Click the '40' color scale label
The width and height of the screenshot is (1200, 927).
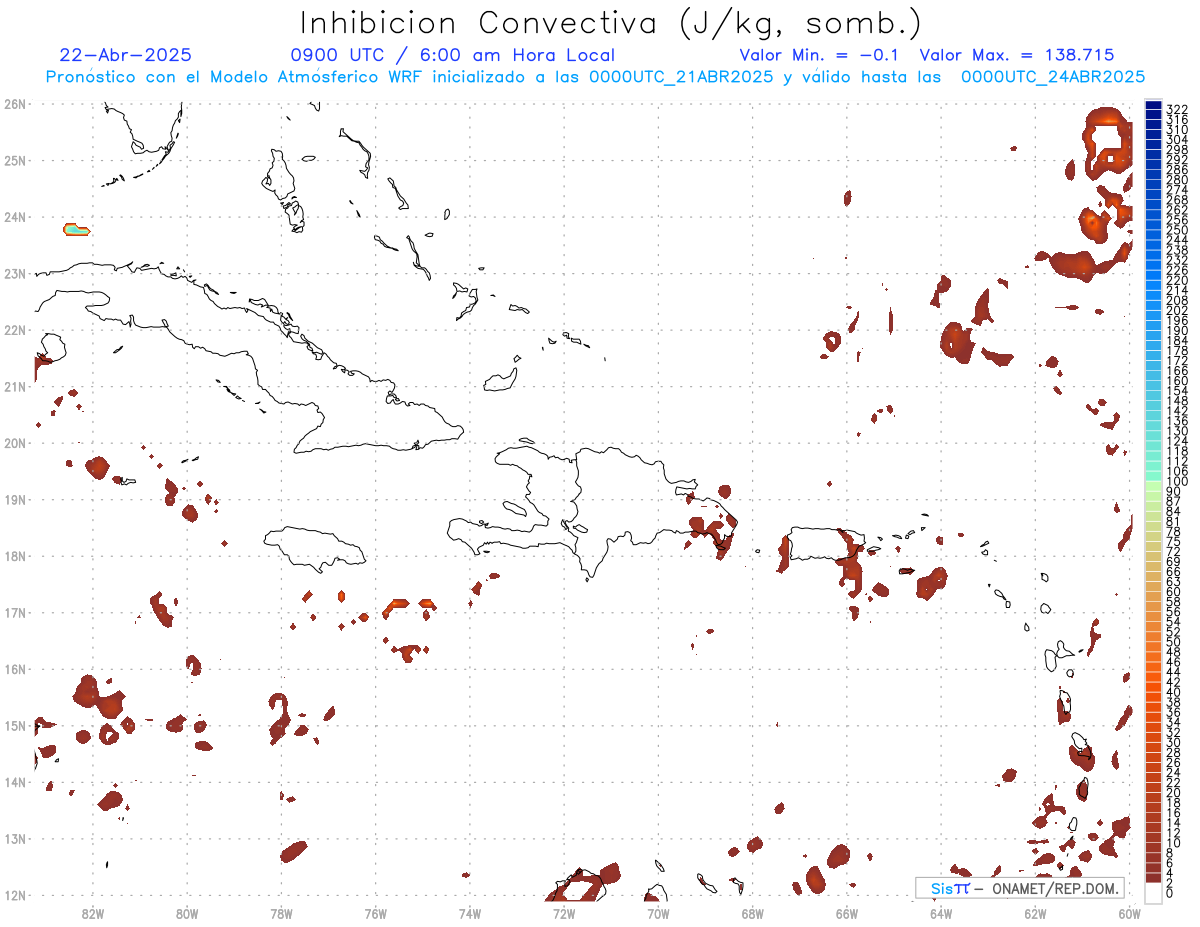(1174, 692)
